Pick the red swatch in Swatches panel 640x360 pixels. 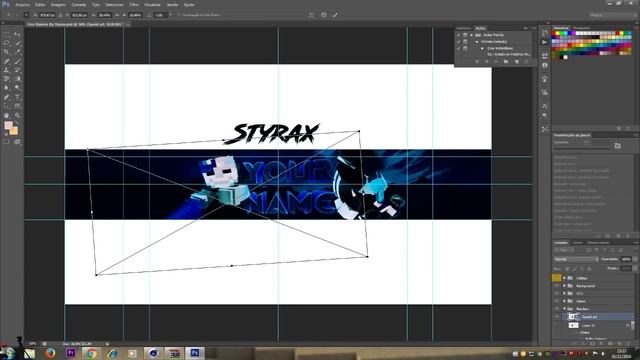554,33
